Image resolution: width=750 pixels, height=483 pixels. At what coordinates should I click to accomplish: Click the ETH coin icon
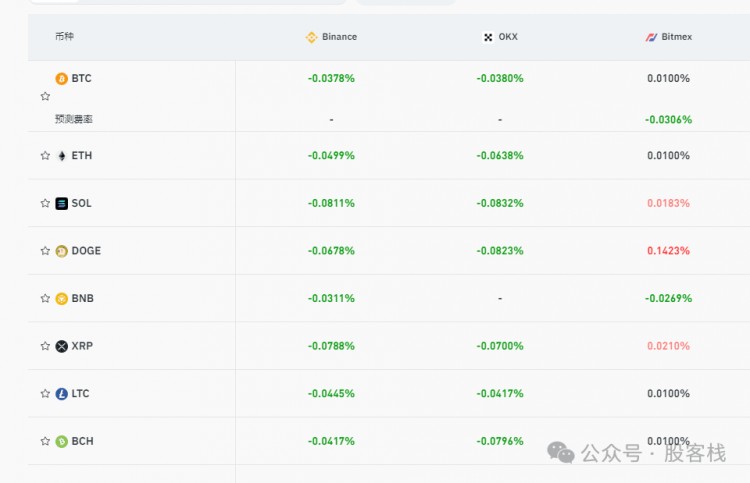[61, 155]
